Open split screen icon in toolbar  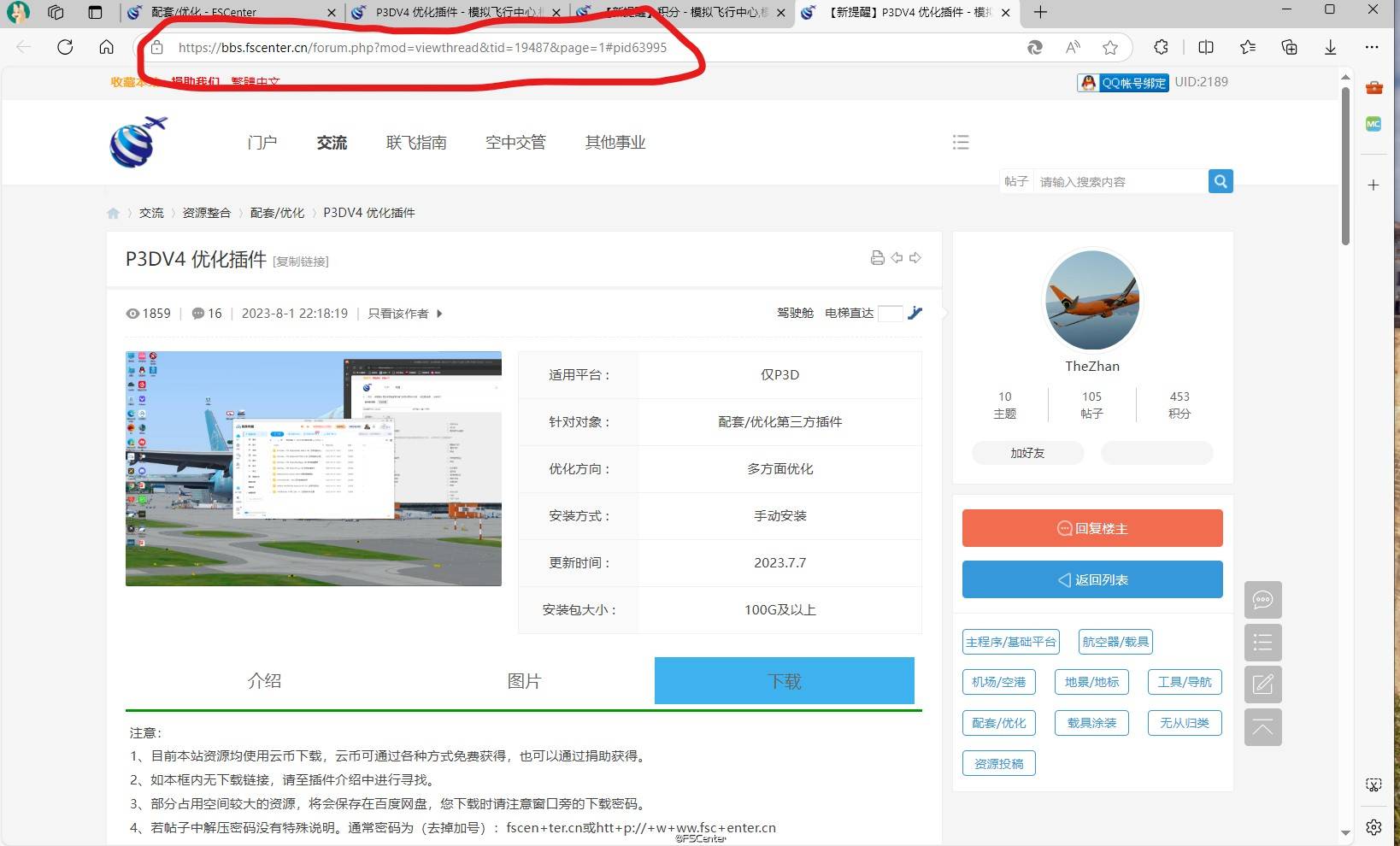1206,47
